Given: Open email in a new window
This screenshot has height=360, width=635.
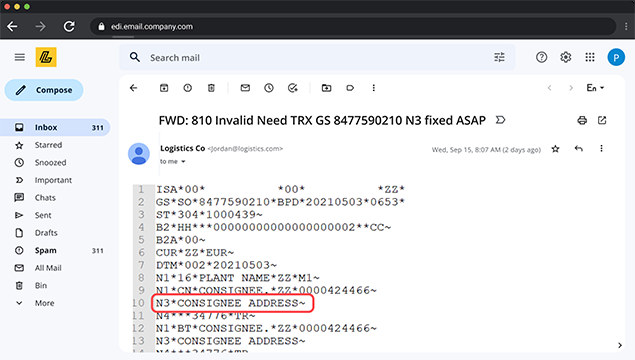Looking at the screenshot, I should tap(602, 120).
